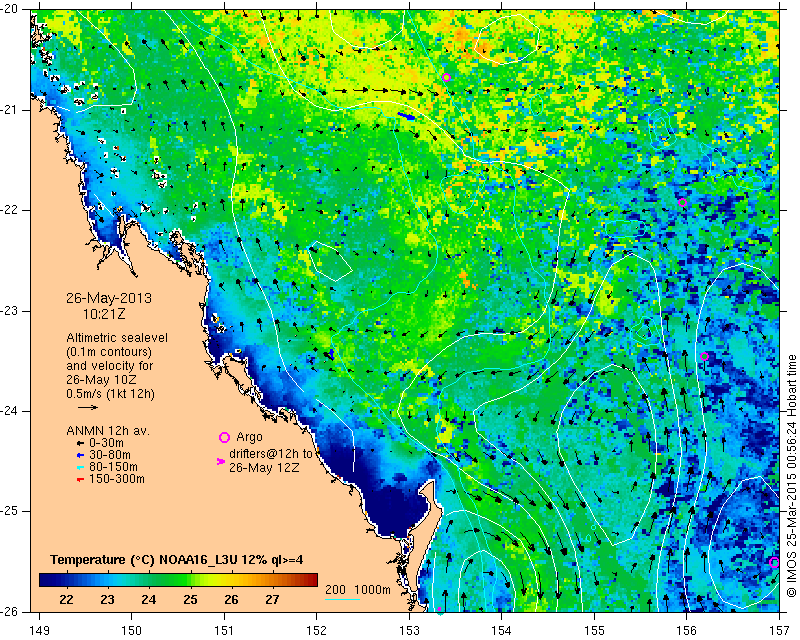Click the '26-May 10Z' text
This screenshot has height=640, width=800.
coord(97,380)
